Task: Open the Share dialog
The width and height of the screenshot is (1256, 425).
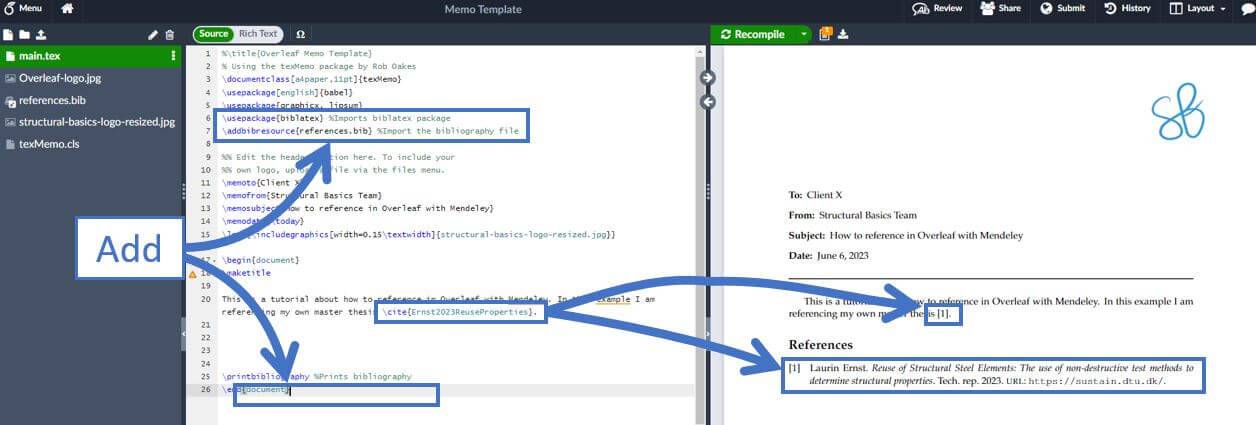Action: (1000, 8)
